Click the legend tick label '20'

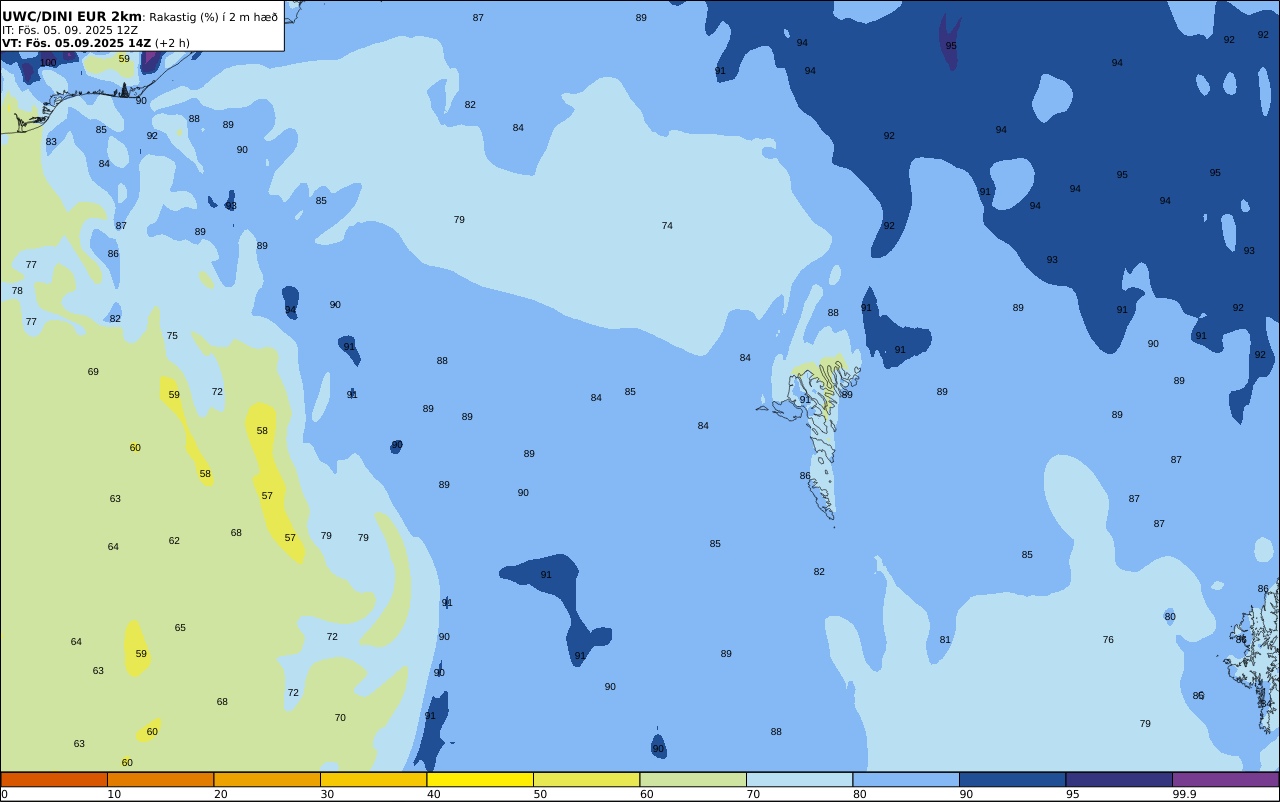pos(221,794)
